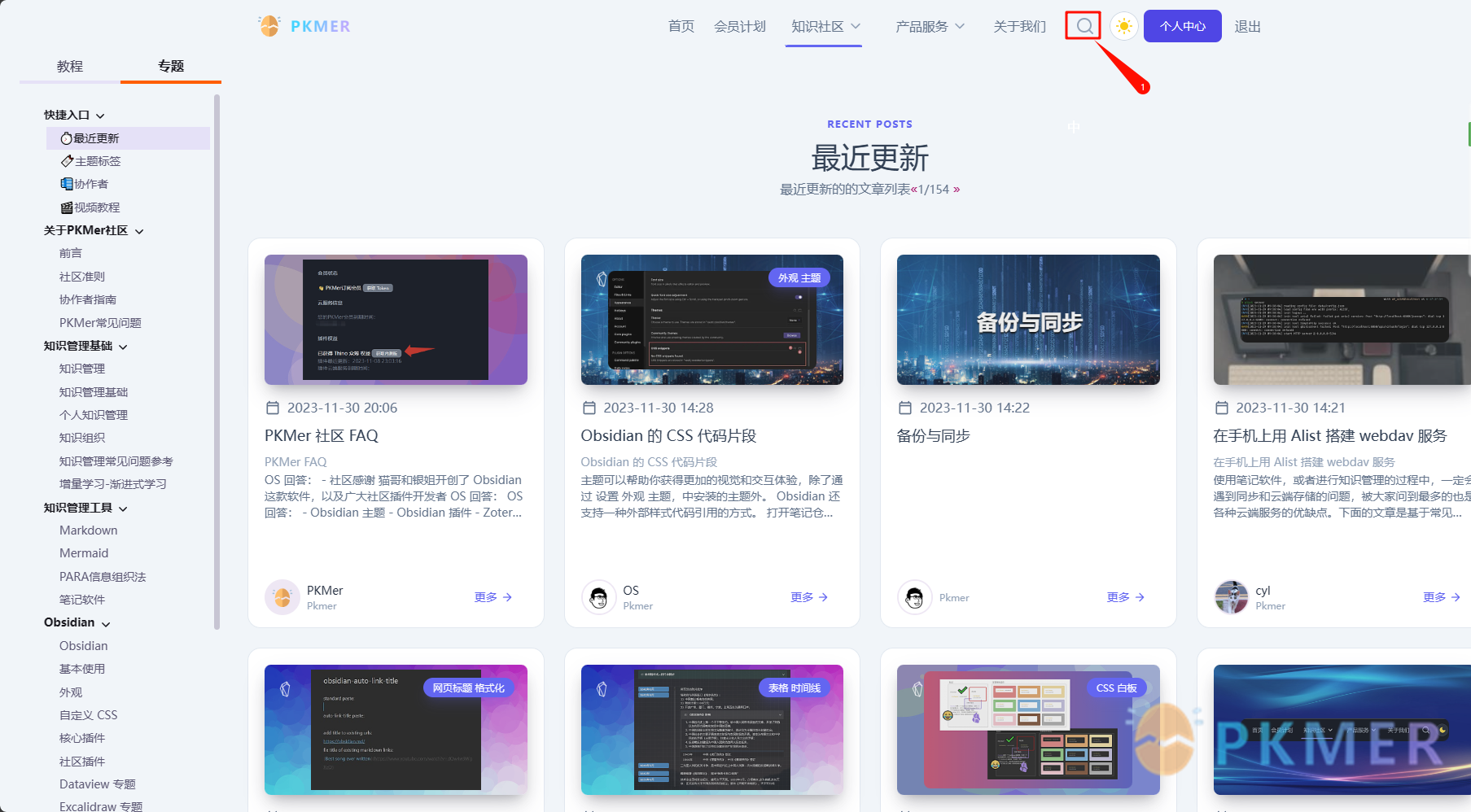Open 网页标题 格式化 card thumbnail

(x=396, y=730)
